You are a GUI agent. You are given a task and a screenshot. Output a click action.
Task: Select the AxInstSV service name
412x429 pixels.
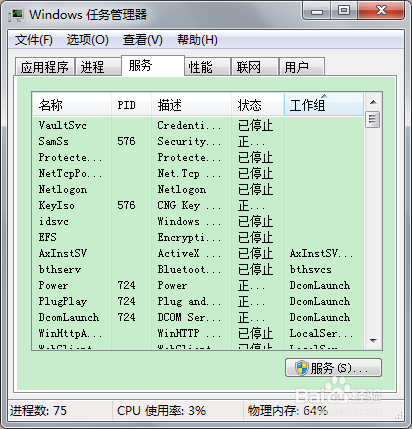[x=63, y=253]
